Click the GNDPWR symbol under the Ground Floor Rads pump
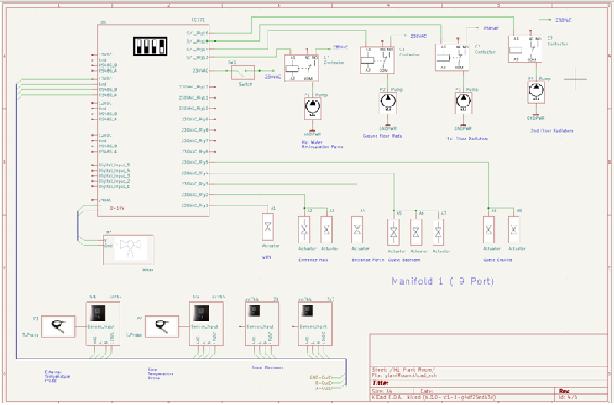 pyautogui.click(x=388, y=127)
